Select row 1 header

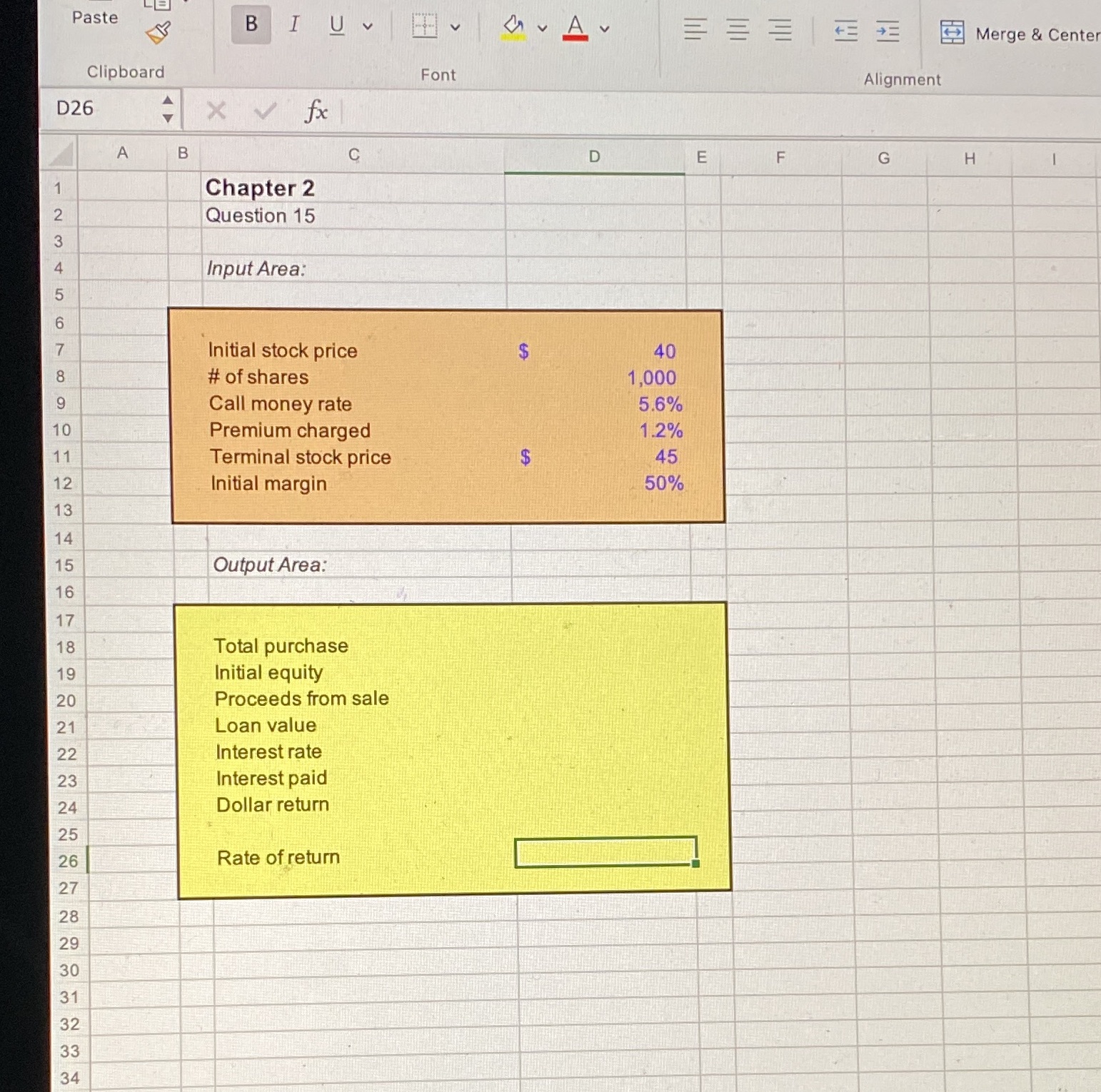[59, 188]
